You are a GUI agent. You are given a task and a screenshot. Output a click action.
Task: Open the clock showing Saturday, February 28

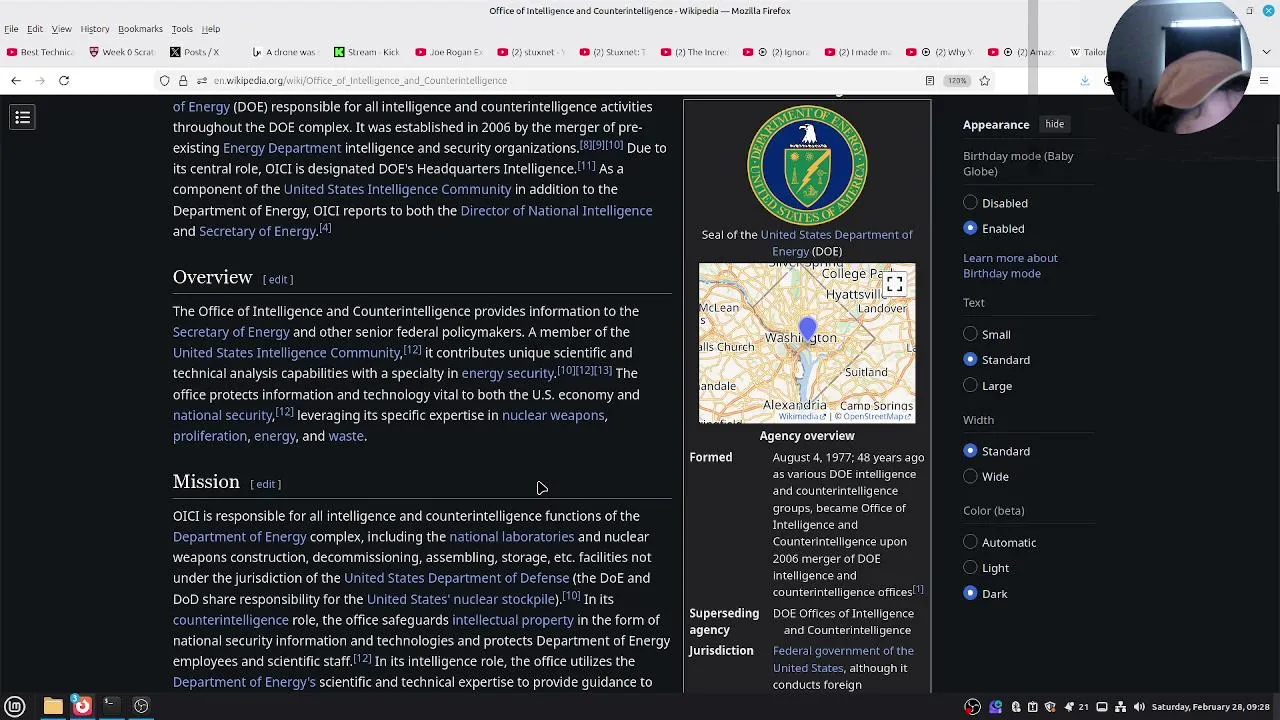1210,707
